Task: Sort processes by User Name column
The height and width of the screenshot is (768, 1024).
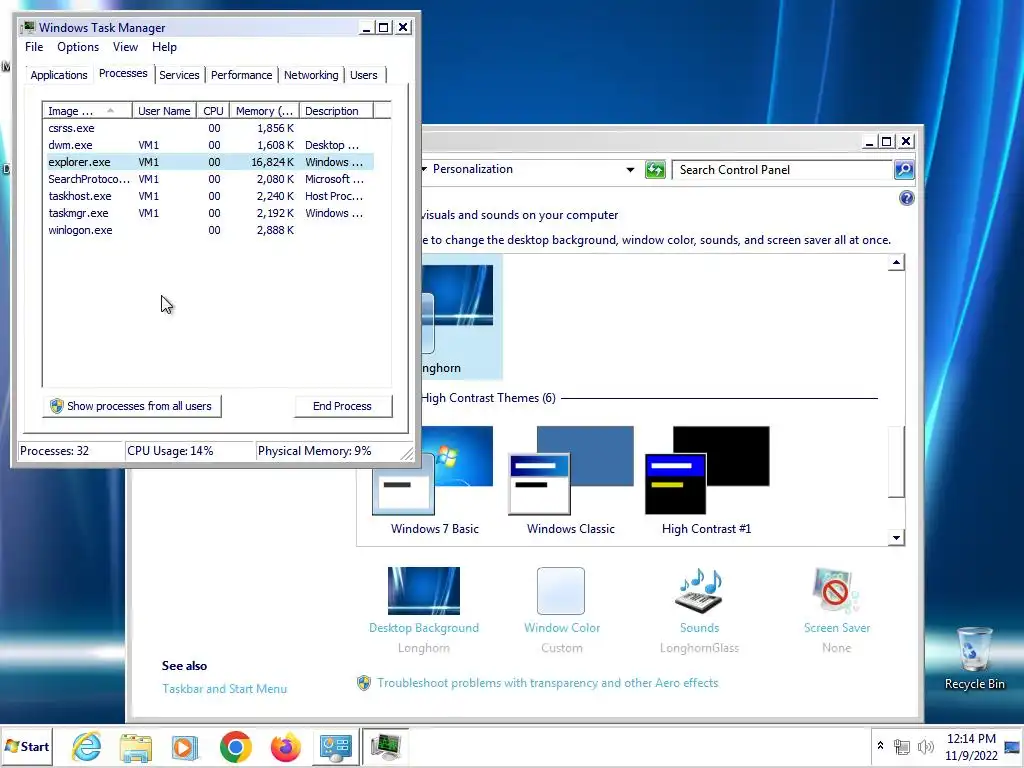Action: 164,111
